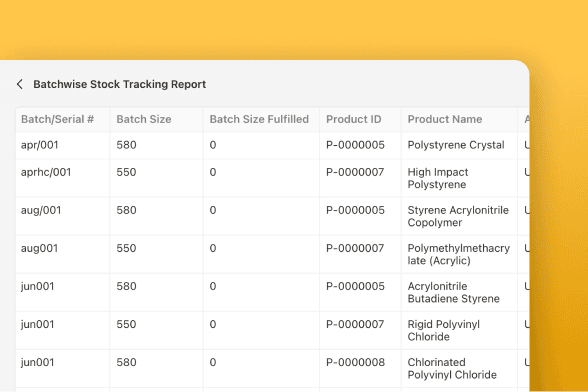Select batch cell apr/001
The height and width of the screenshot is (392, 588).
coord(40,145)
